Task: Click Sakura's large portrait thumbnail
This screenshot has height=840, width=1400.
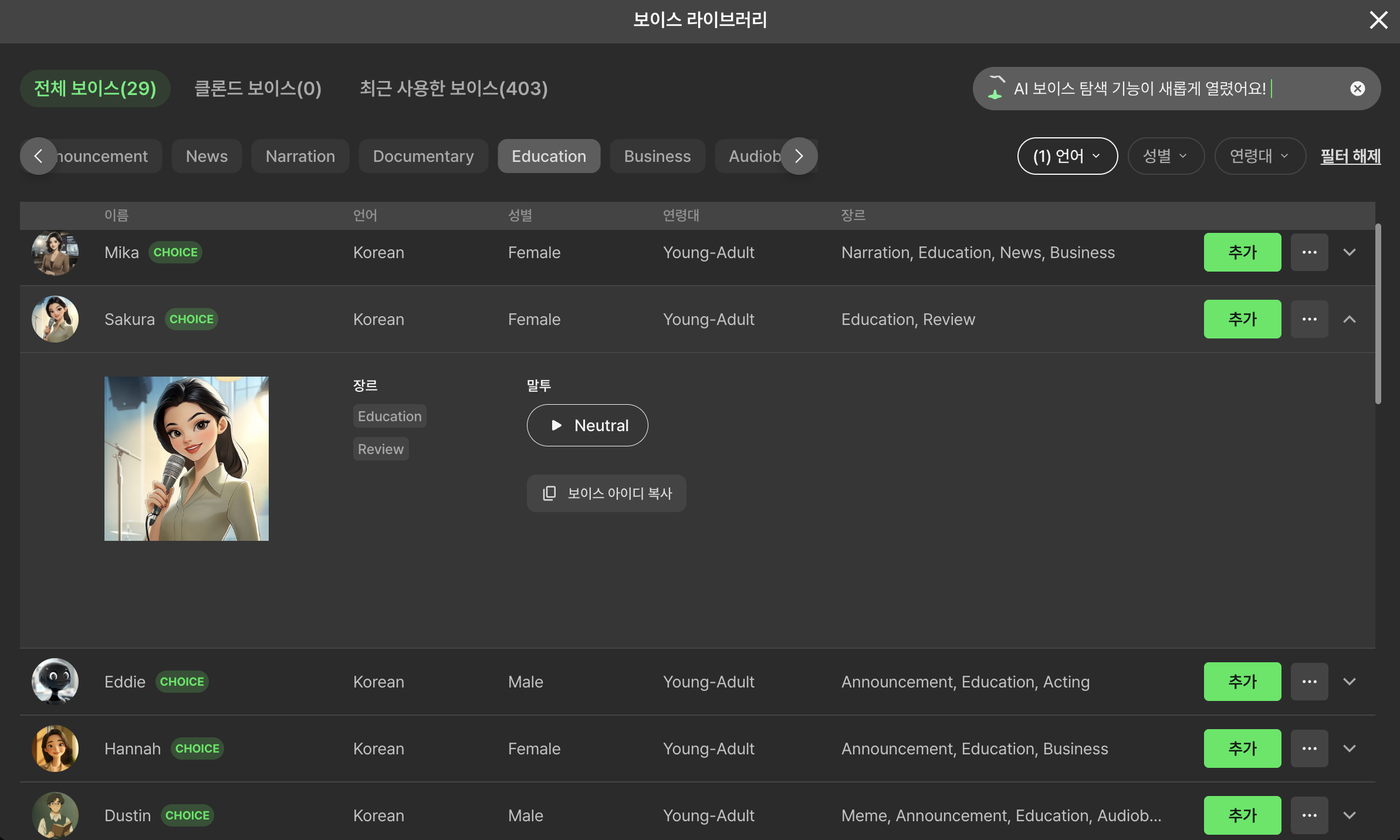Action: [x=187, y=459]
